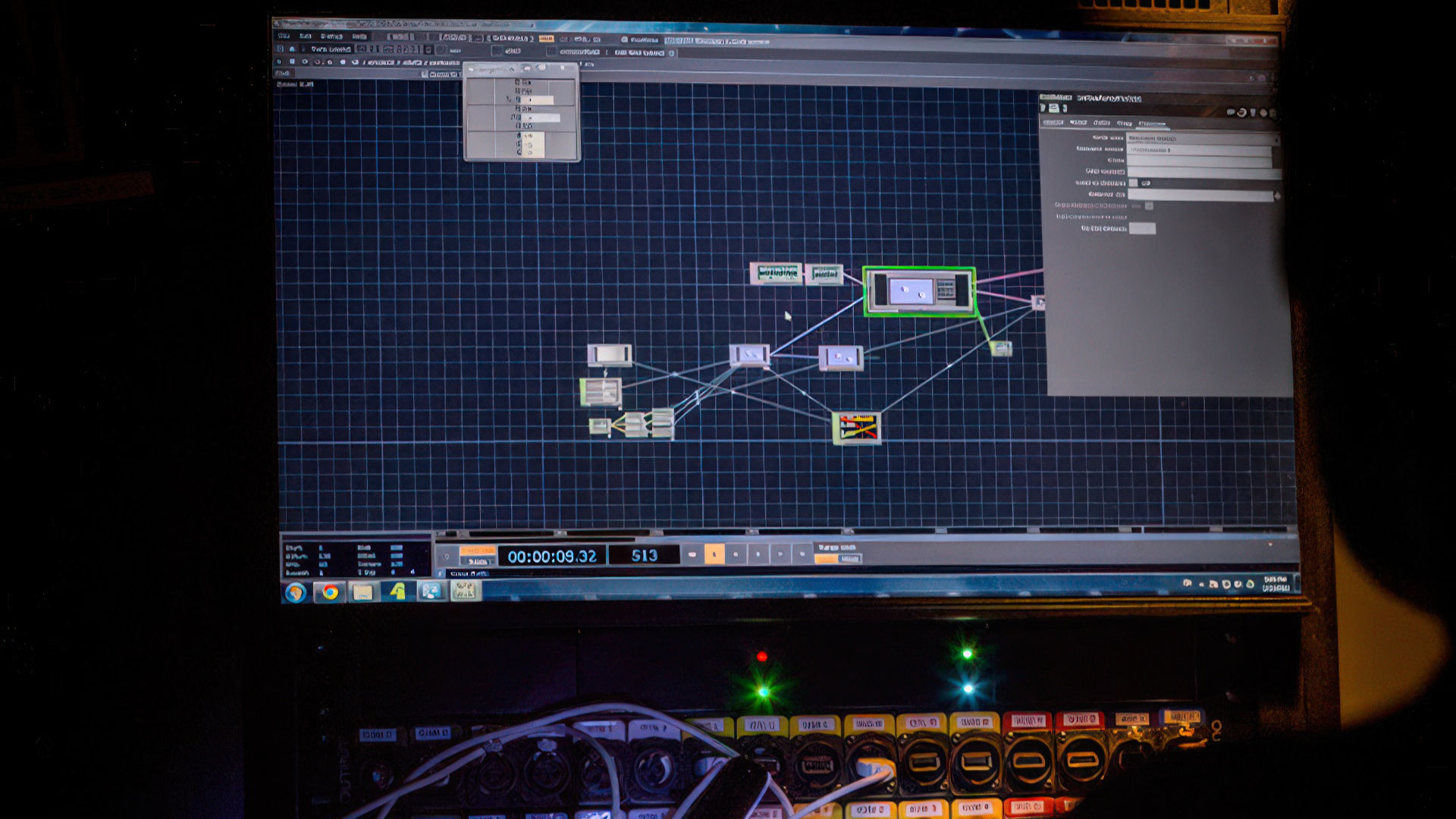Select the smaller green text-label node beside it

point(824,274)
